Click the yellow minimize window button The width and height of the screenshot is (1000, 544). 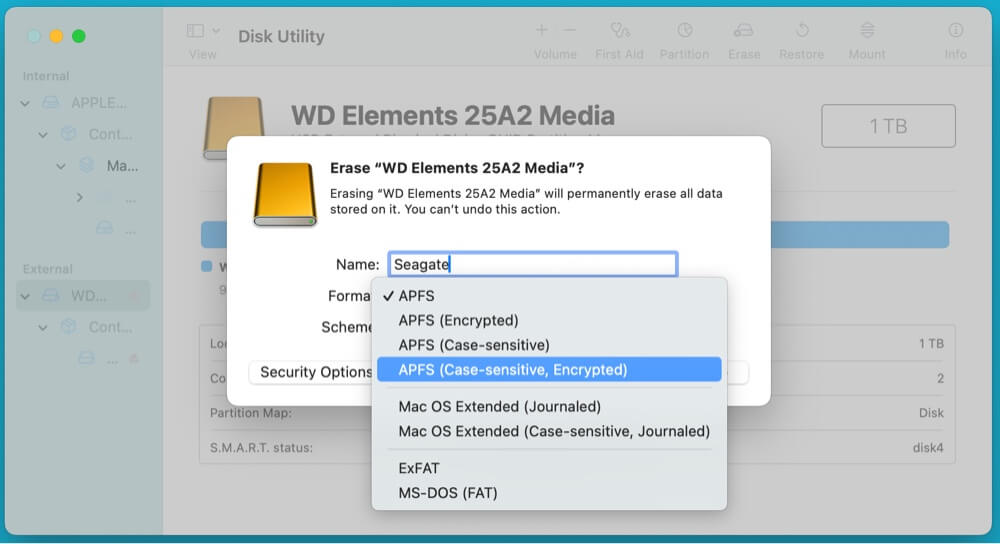click(x=56, y=36)
